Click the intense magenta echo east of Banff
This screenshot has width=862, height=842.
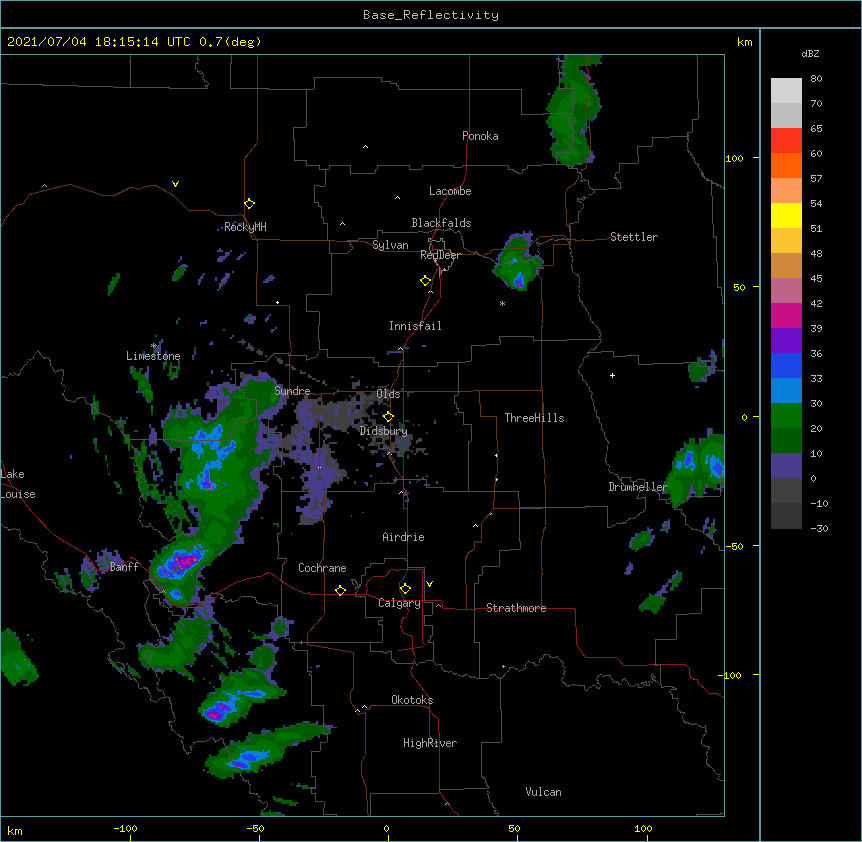click(x=184, y=562)
